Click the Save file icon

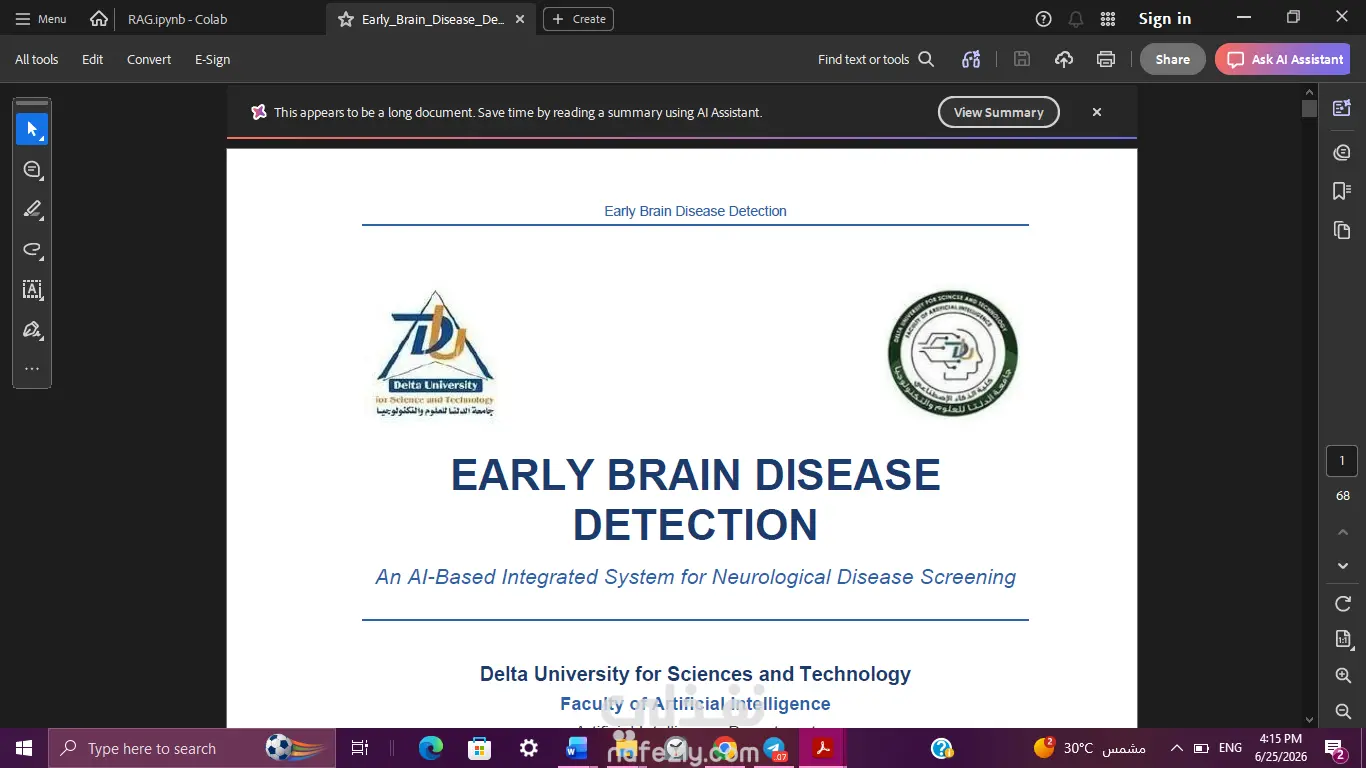[1022, 59]
